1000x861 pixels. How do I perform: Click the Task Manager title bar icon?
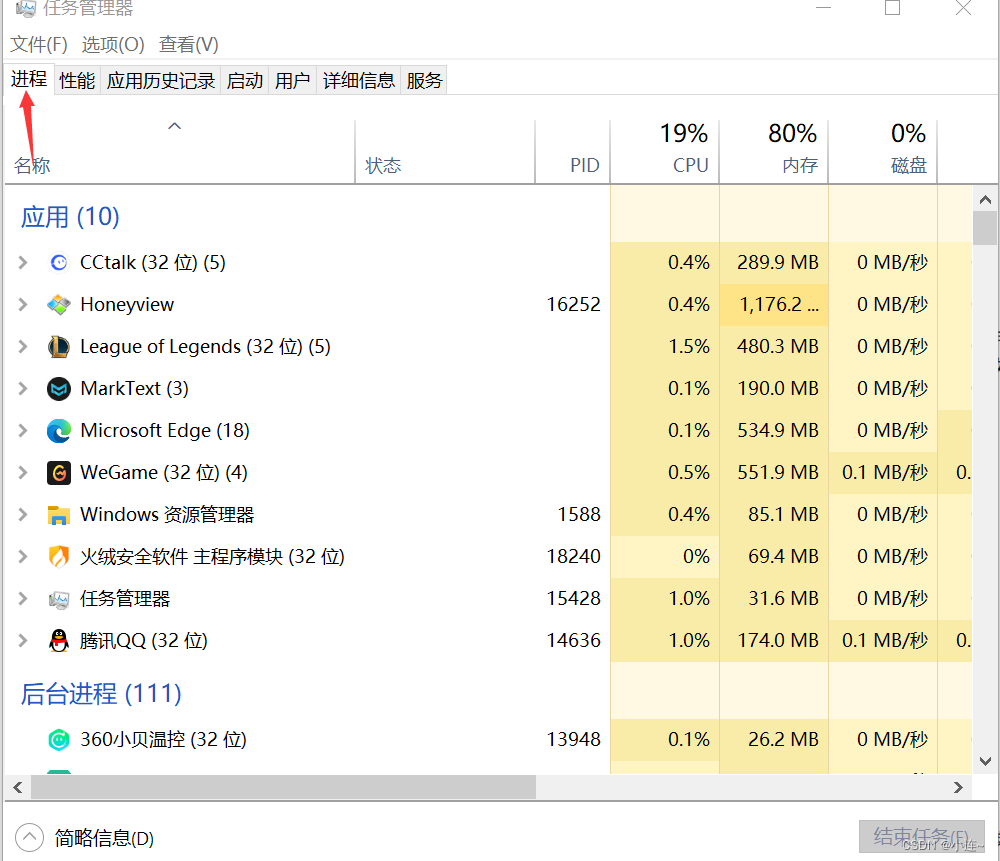(26, 8)
